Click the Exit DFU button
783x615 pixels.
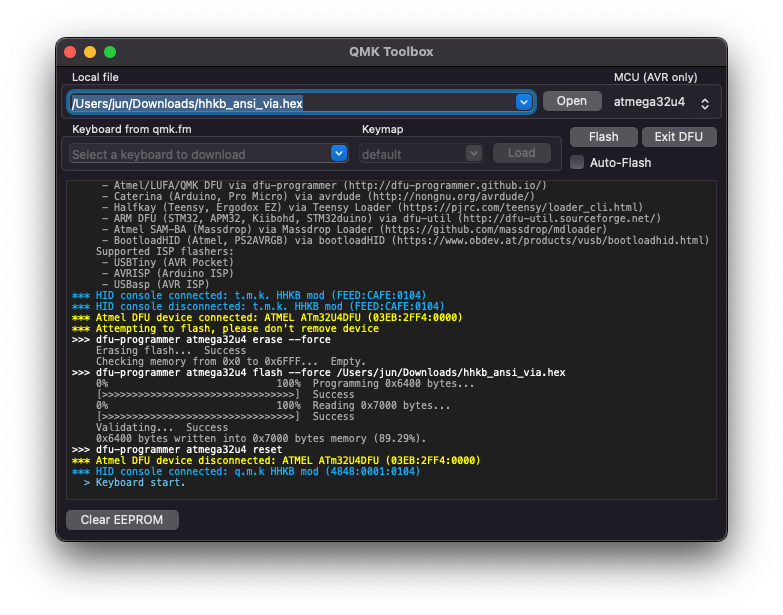[679, 137]
